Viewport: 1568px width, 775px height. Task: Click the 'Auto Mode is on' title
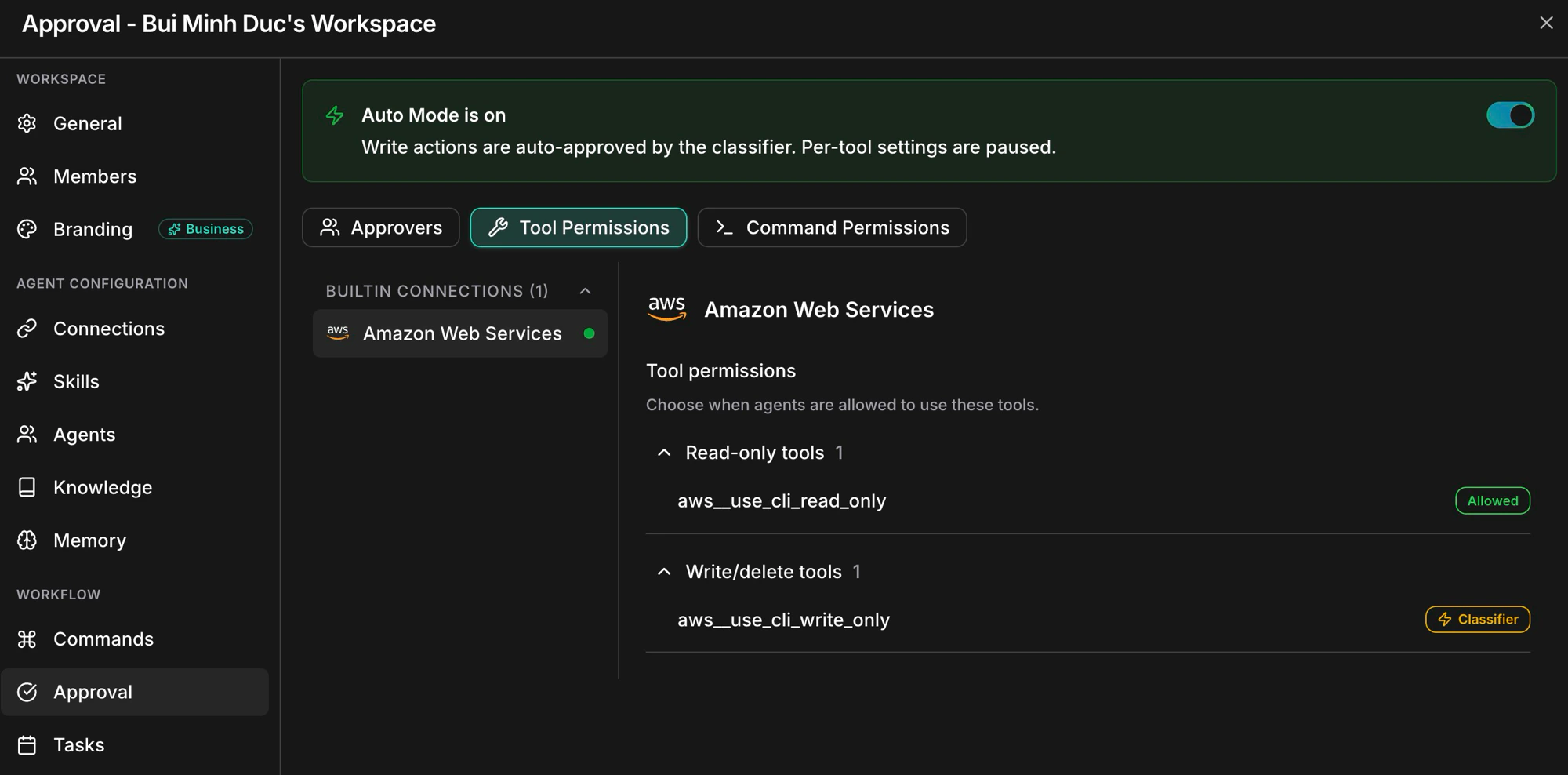click(434, 115)
